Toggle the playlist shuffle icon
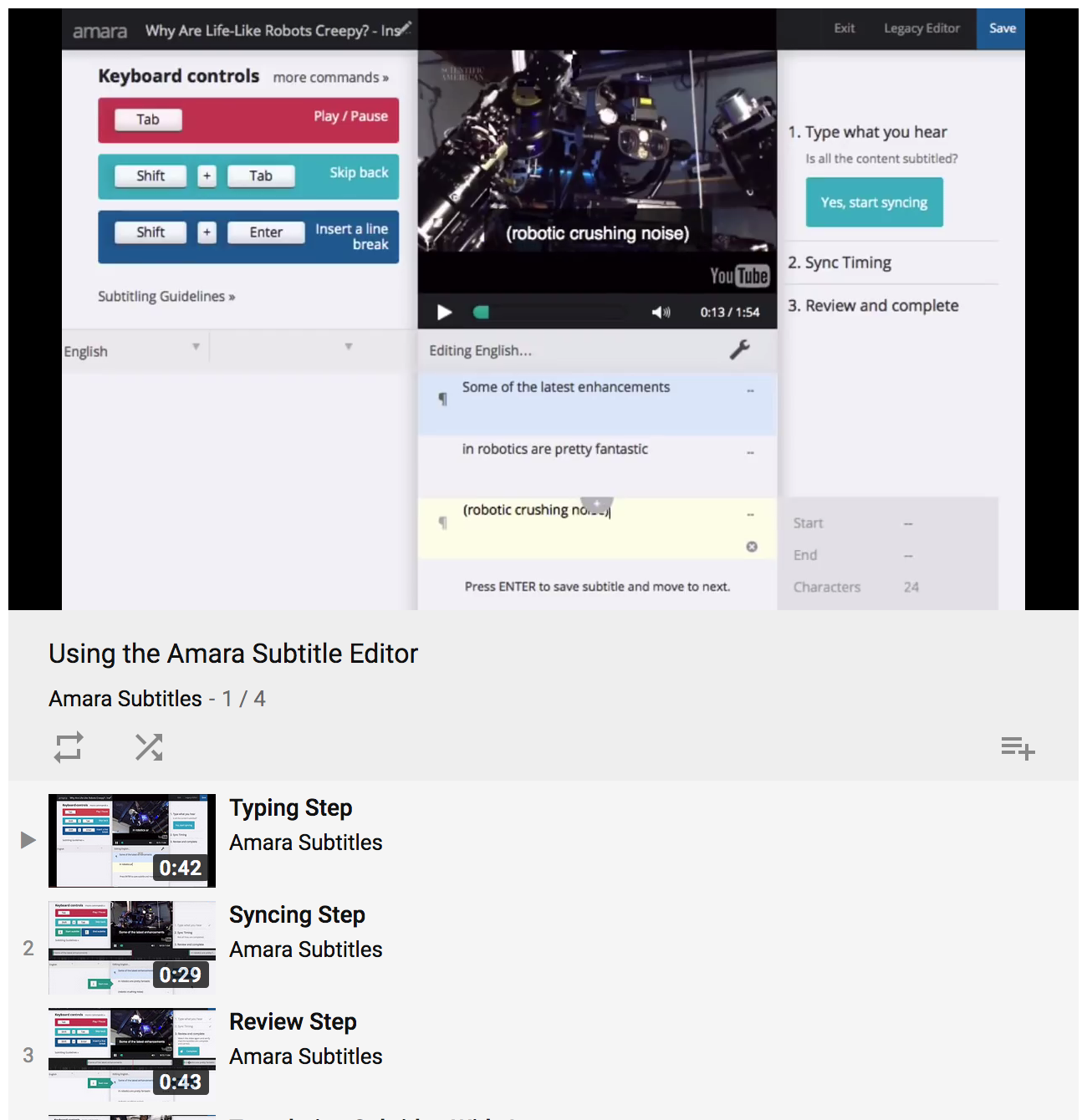The width and height of the screenshot is (1087, 1120). point(149,746)
